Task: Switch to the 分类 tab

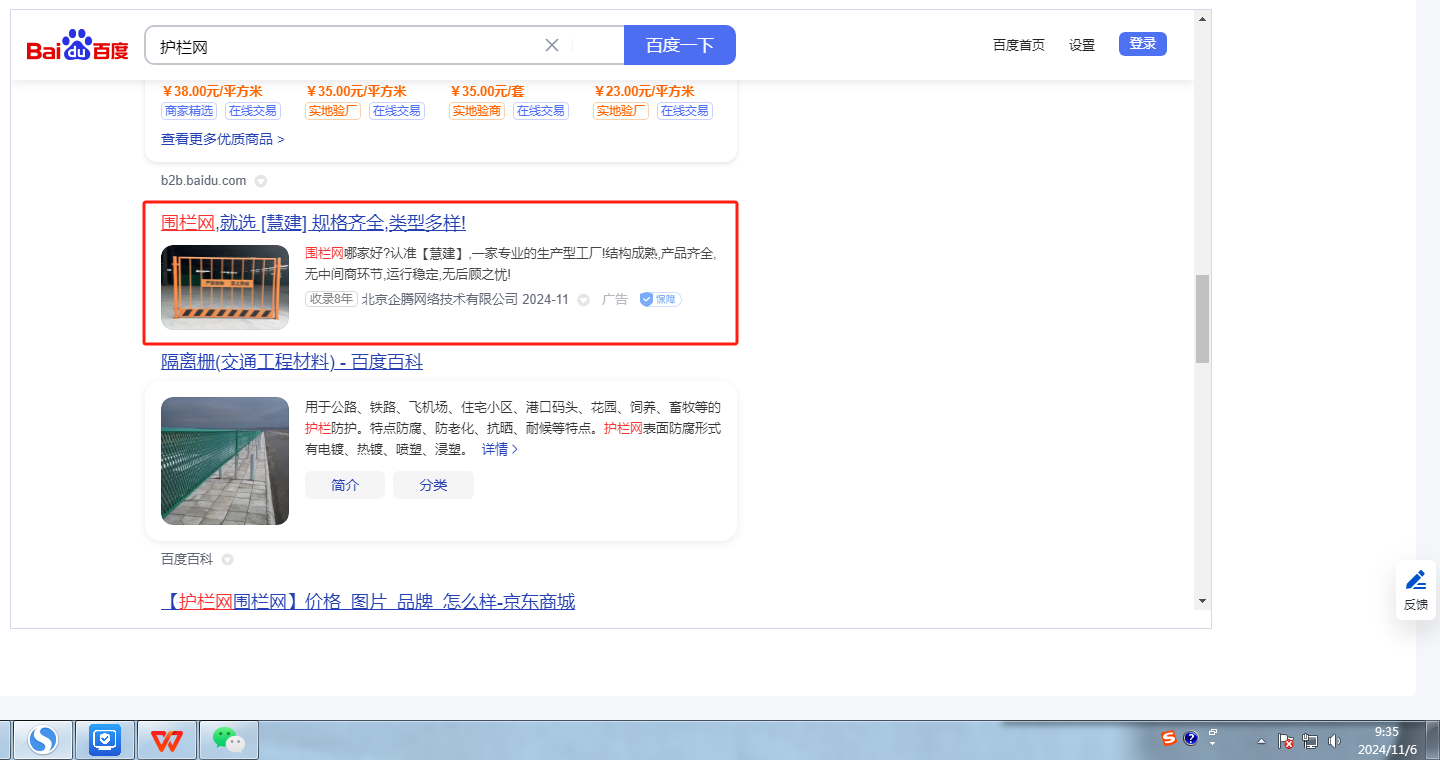Action: pos(433,485)
